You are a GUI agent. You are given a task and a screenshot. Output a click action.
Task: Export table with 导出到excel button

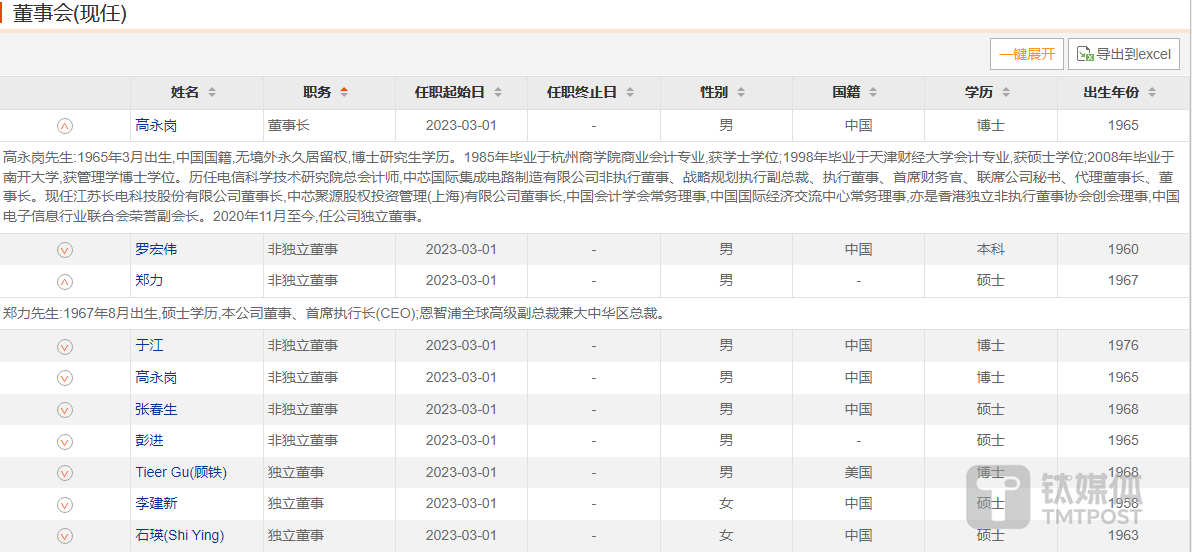click(1123, 54)
